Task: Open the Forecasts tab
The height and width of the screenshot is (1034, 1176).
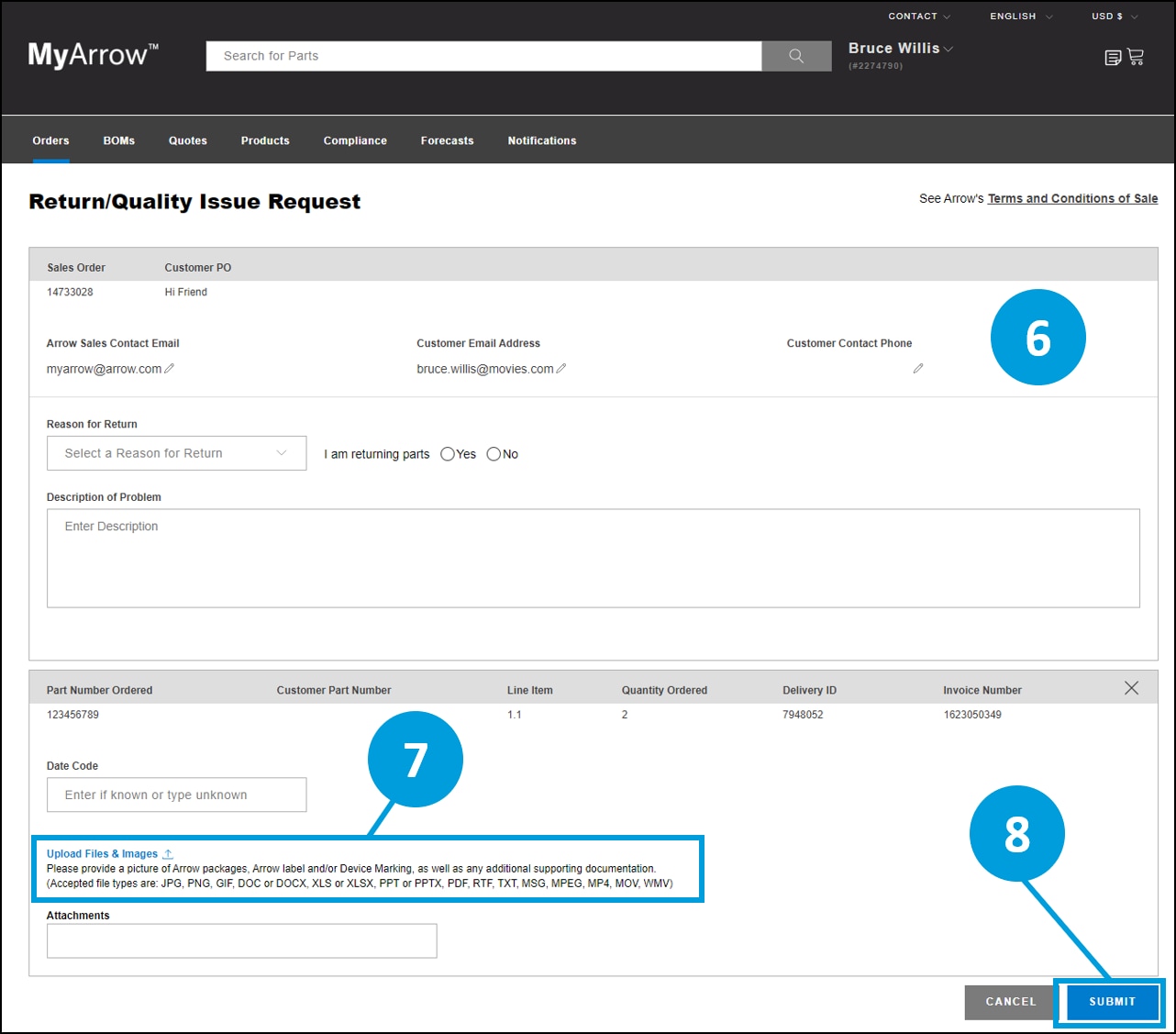Action: pyautogui.click(x=447, y=140)
